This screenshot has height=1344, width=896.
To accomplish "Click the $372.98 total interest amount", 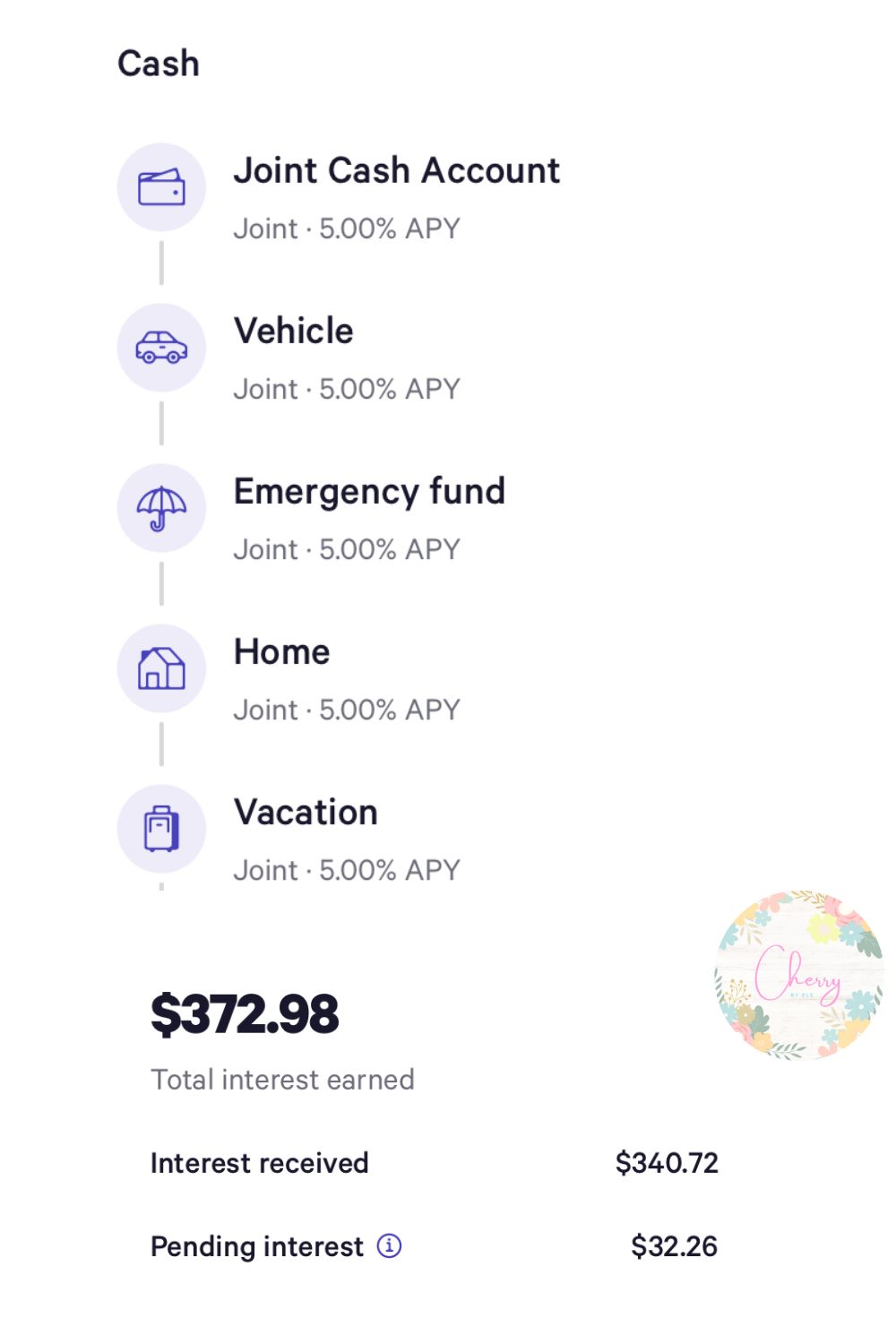I will tap(245, 1014).
